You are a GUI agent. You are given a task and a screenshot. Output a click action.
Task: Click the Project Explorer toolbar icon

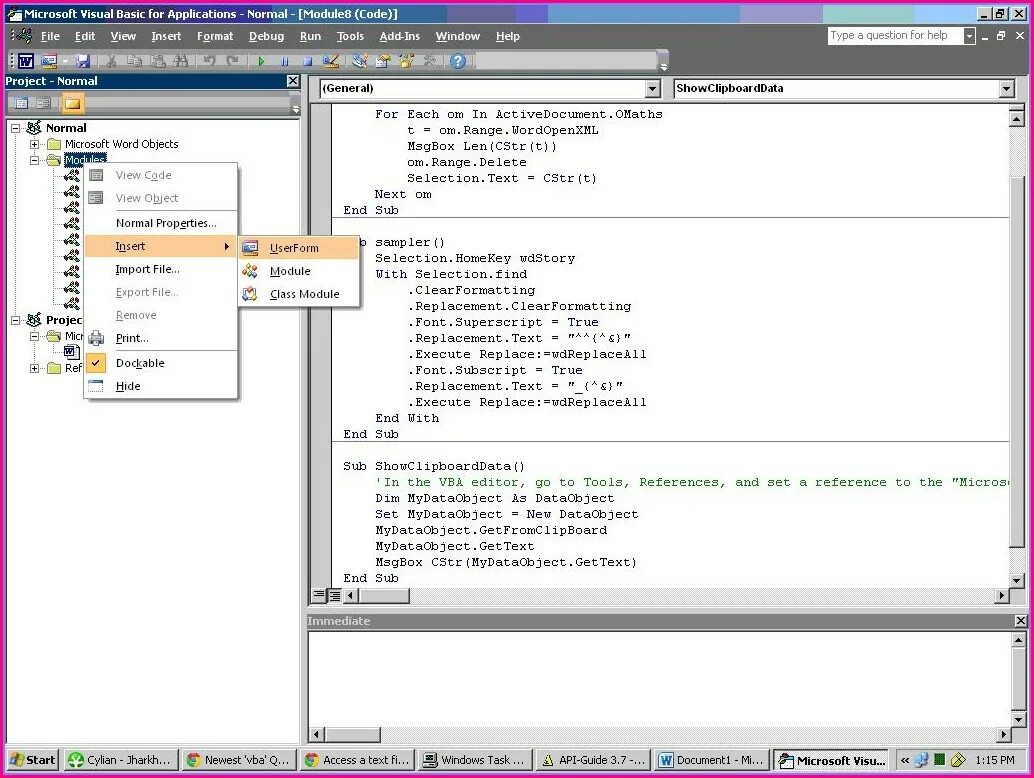(359, 61)
